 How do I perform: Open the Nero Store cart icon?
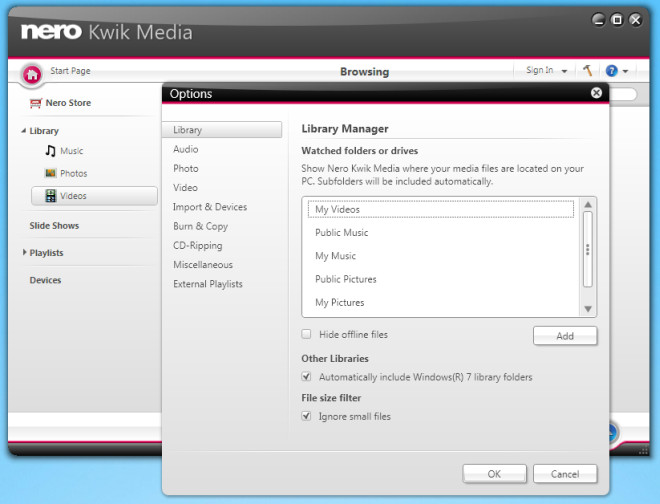(x=36, y=103)
